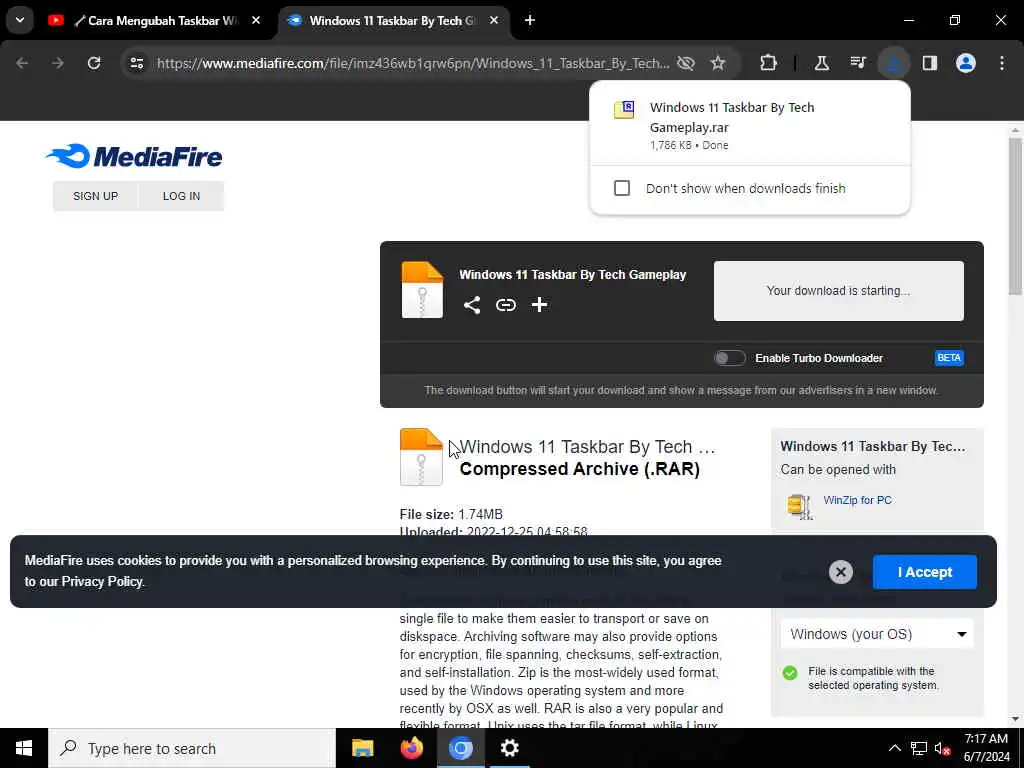Bookmark this page with star icon

click(718, 63)
